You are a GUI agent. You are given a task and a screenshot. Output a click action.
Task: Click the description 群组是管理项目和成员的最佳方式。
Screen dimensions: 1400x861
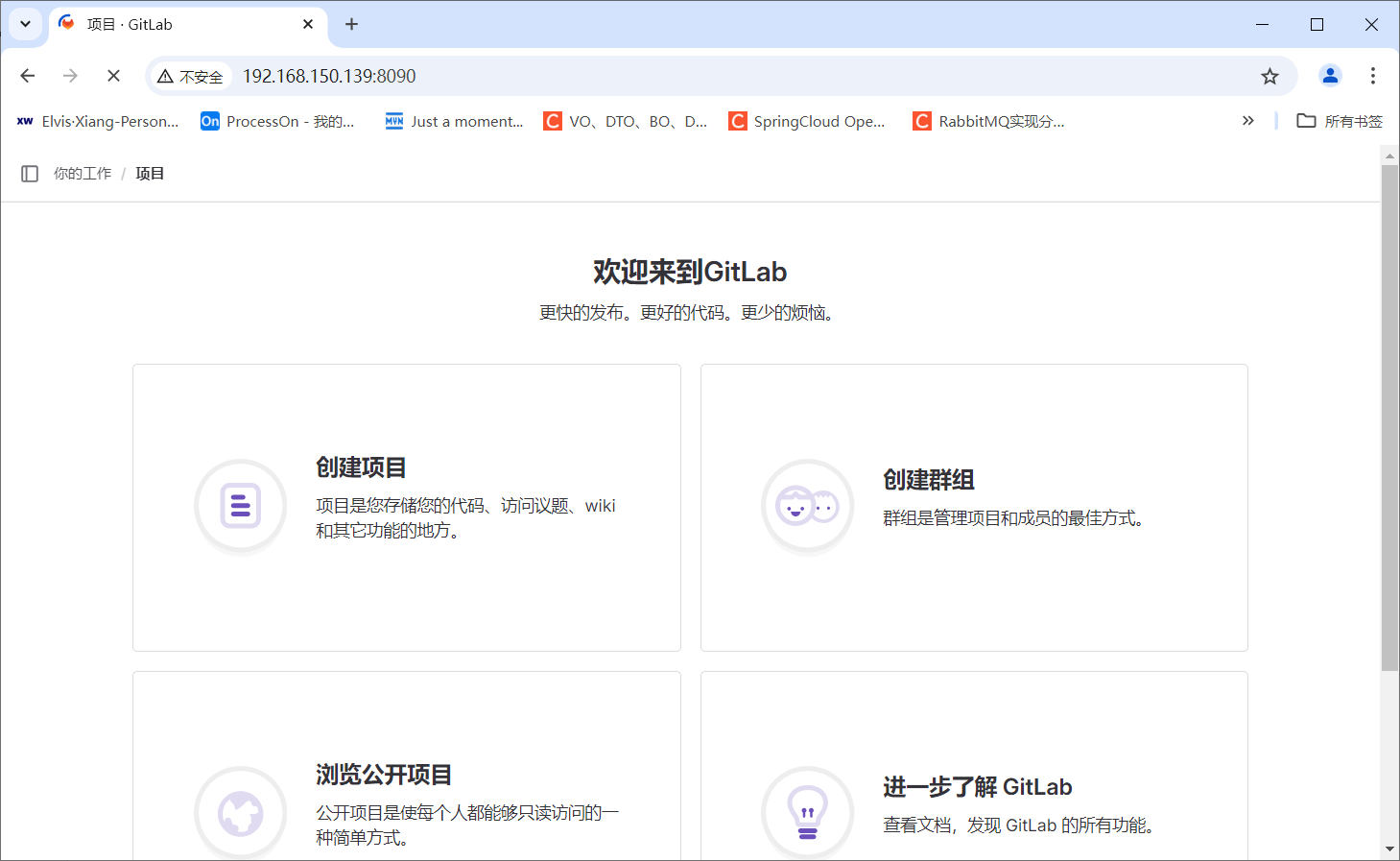click(x=1016, y=518)
